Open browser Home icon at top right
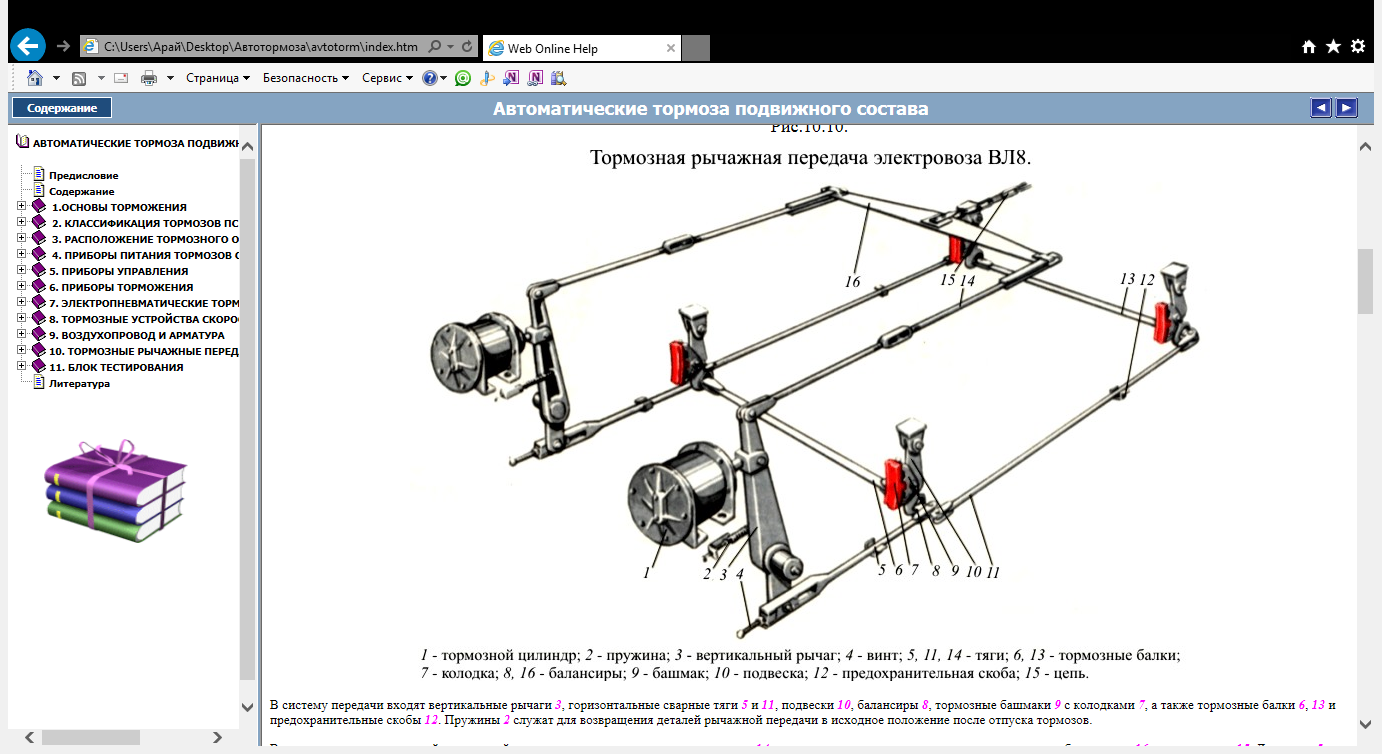This screenshot has width=1382, height=754. [x=1308, y=47]
